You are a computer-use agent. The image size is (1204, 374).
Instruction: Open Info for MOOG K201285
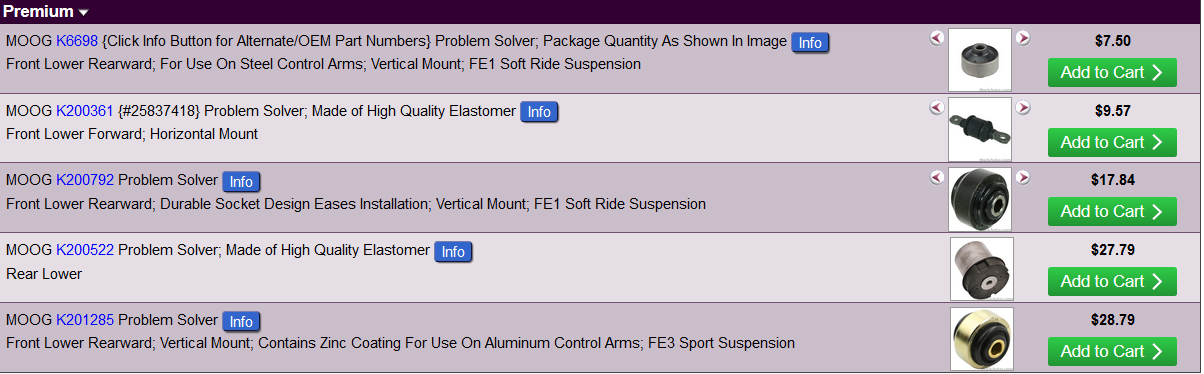click(x=241, y=322)
